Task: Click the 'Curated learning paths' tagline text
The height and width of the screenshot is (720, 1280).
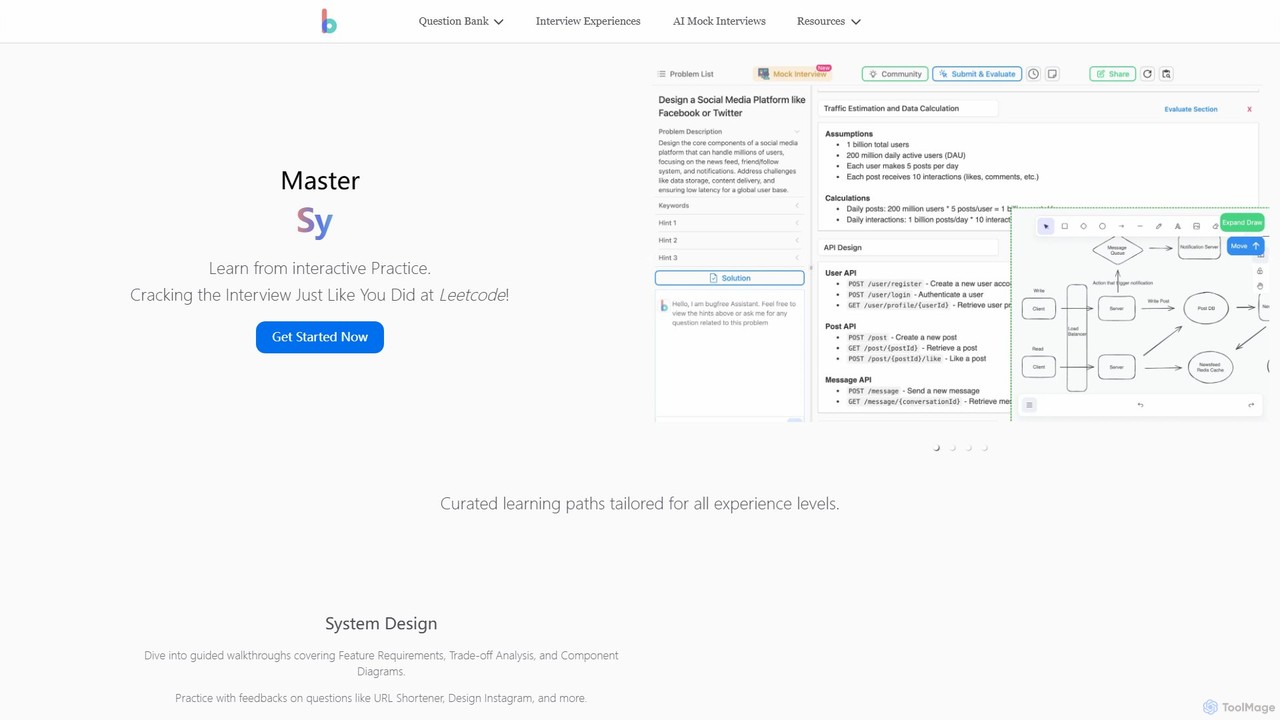Action: pos(640,504)
